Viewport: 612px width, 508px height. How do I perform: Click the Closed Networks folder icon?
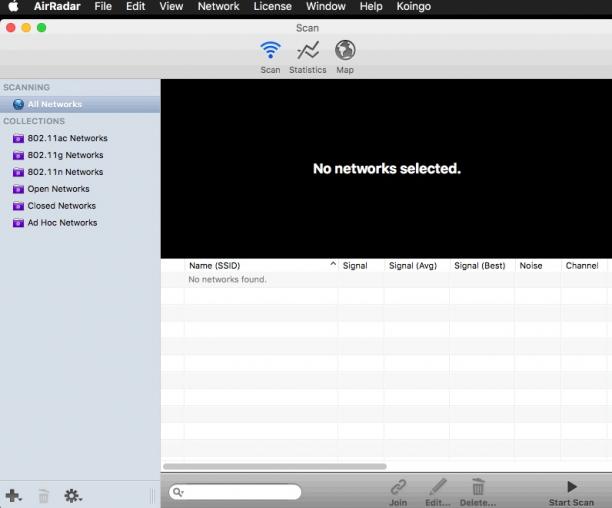point(18,206)
